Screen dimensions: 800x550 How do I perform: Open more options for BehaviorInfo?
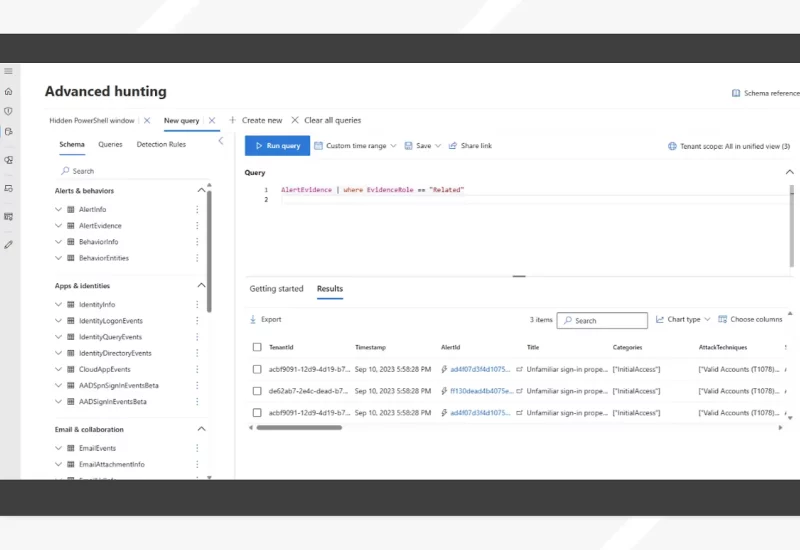[197, 242]
